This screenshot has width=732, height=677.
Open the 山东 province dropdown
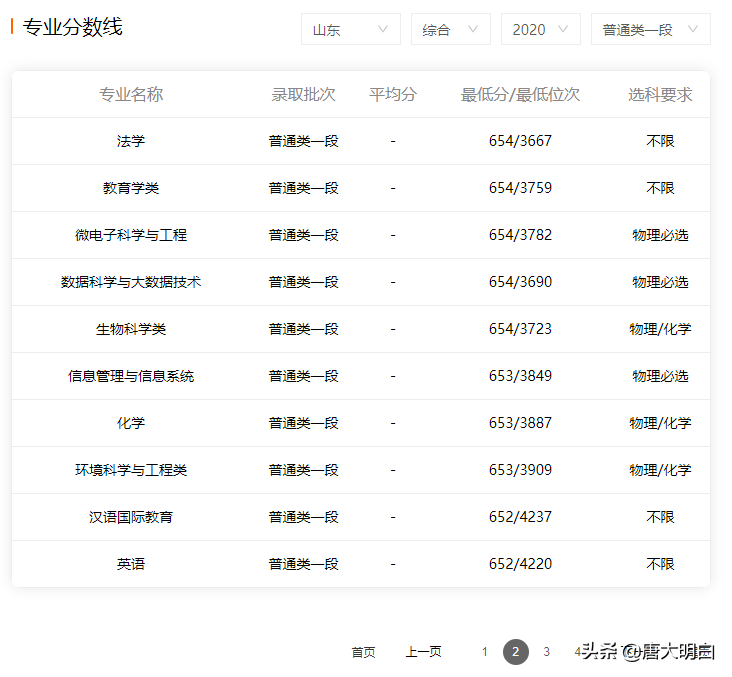coord(351,29)
